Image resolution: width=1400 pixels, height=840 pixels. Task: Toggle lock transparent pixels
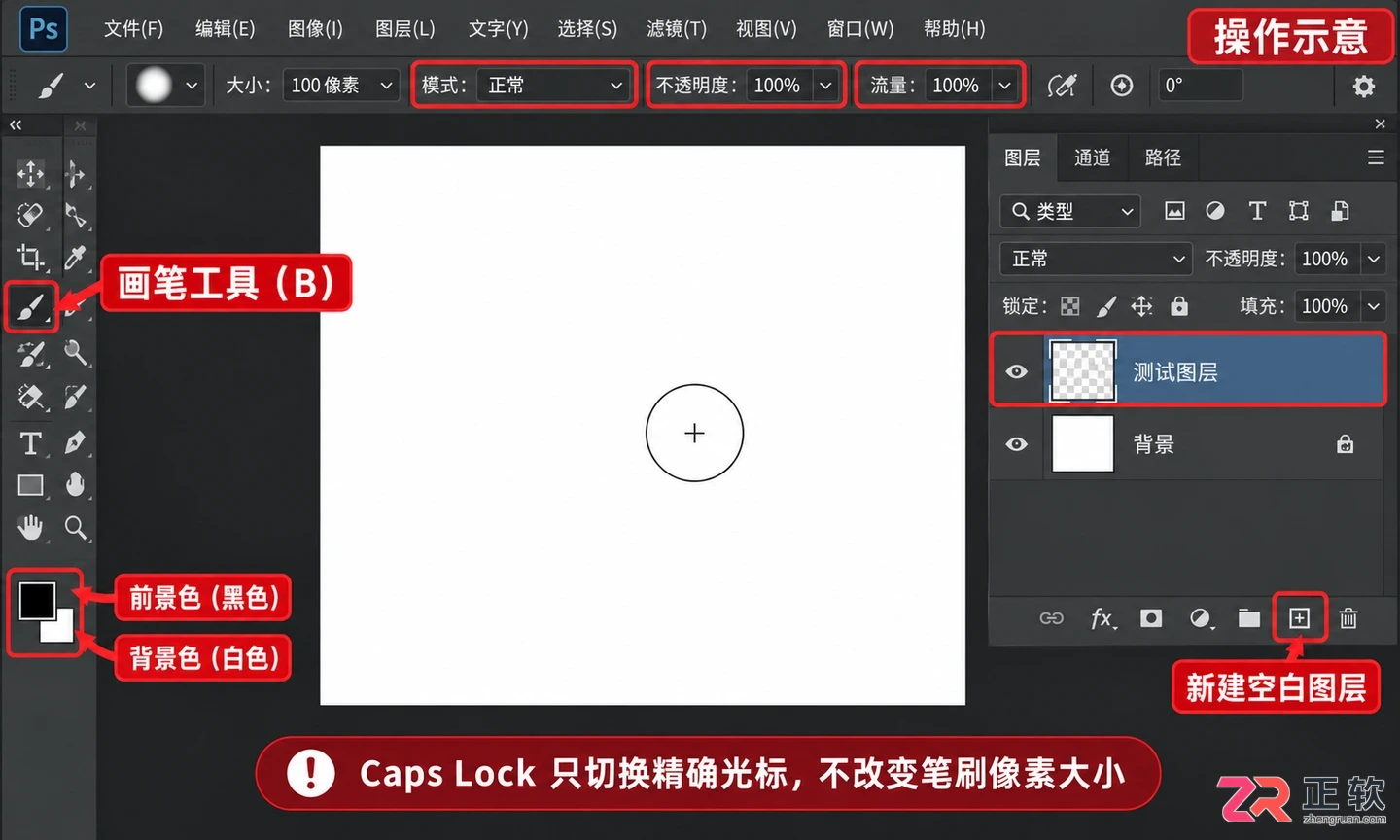(1070, 307)
